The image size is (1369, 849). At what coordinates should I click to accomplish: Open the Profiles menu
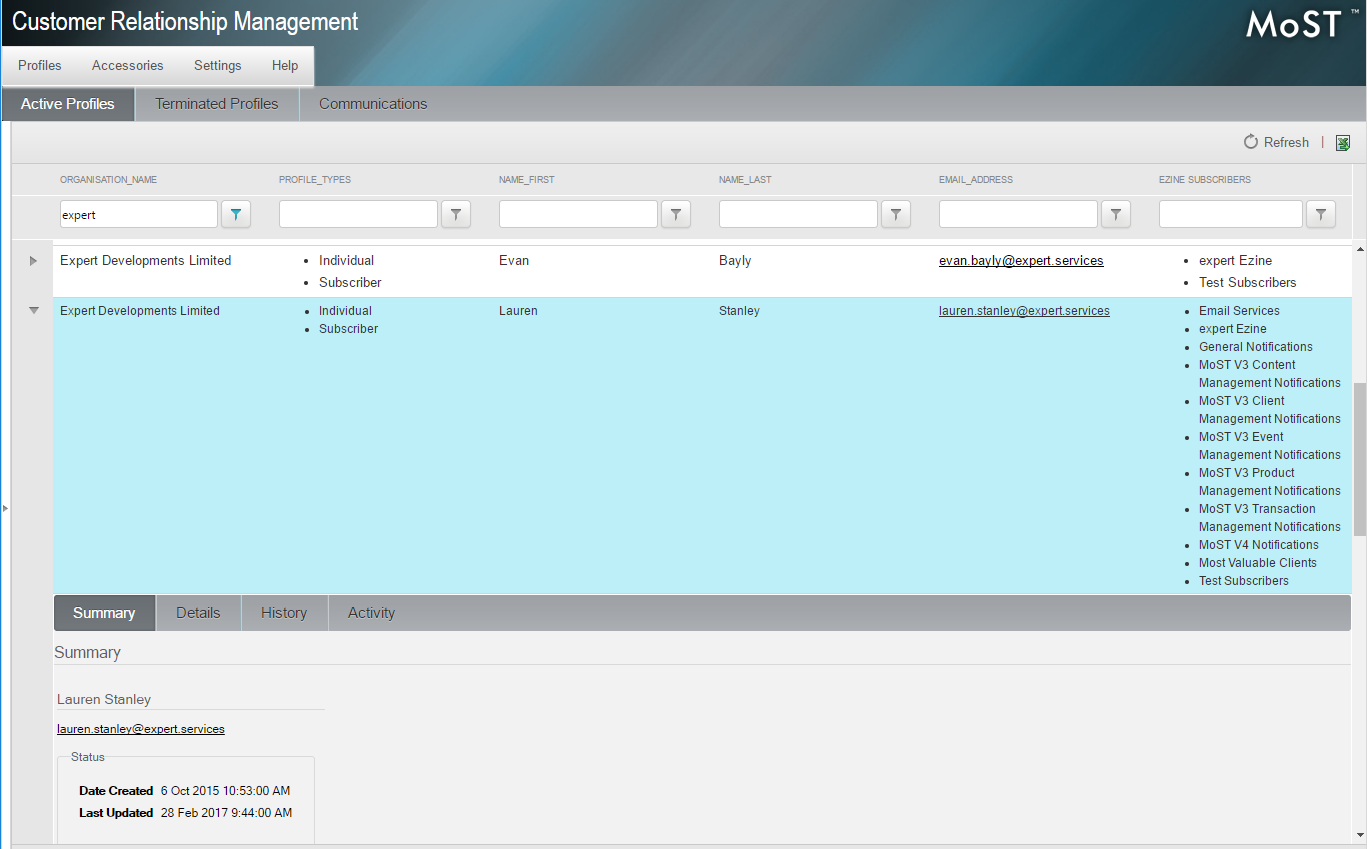[x=40, y=66]
